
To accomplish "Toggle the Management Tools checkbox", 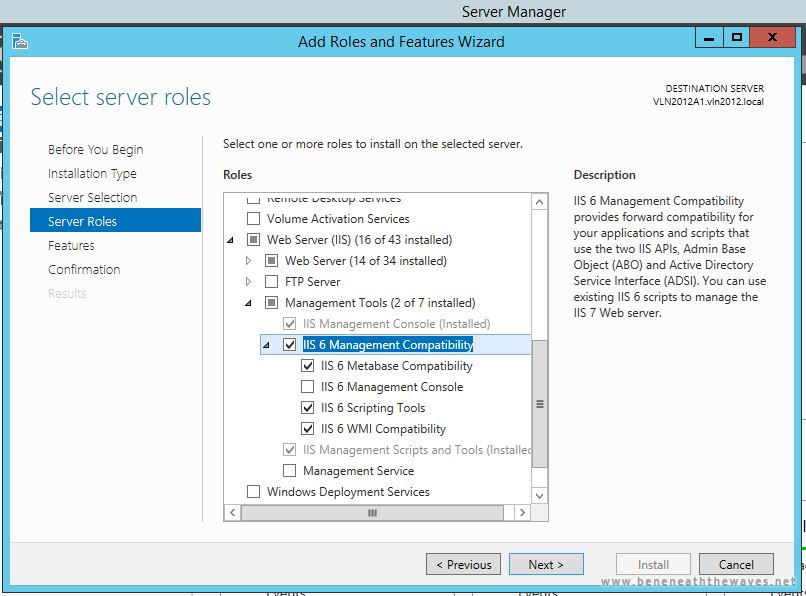I will coord(271,303).
